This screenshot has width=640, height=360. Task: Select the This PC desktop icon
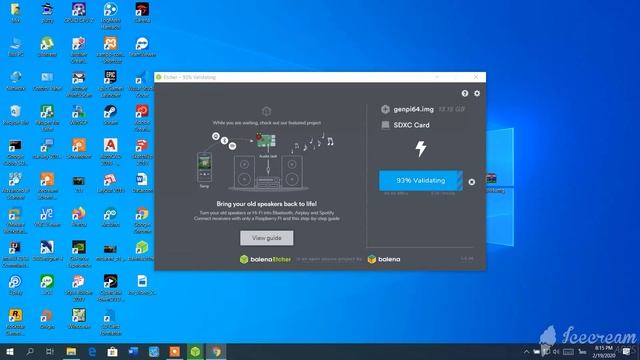click(16, 47)
